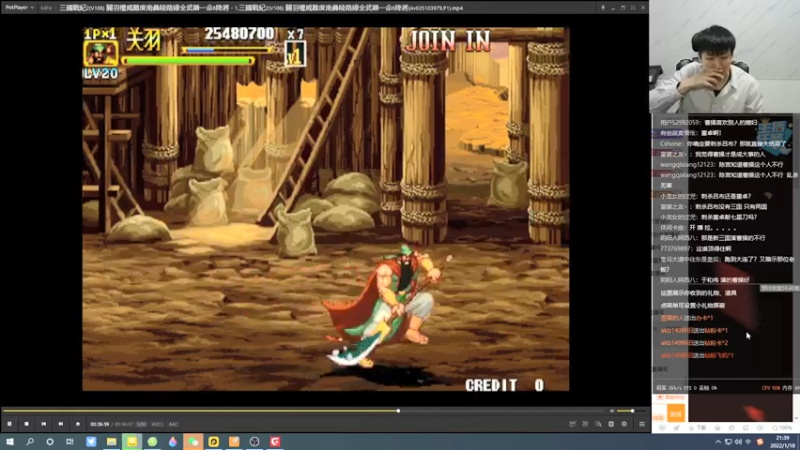The image size is (800, 450).
Task: Click the MINI mode label in title bar
Action: tap(46, 8)
